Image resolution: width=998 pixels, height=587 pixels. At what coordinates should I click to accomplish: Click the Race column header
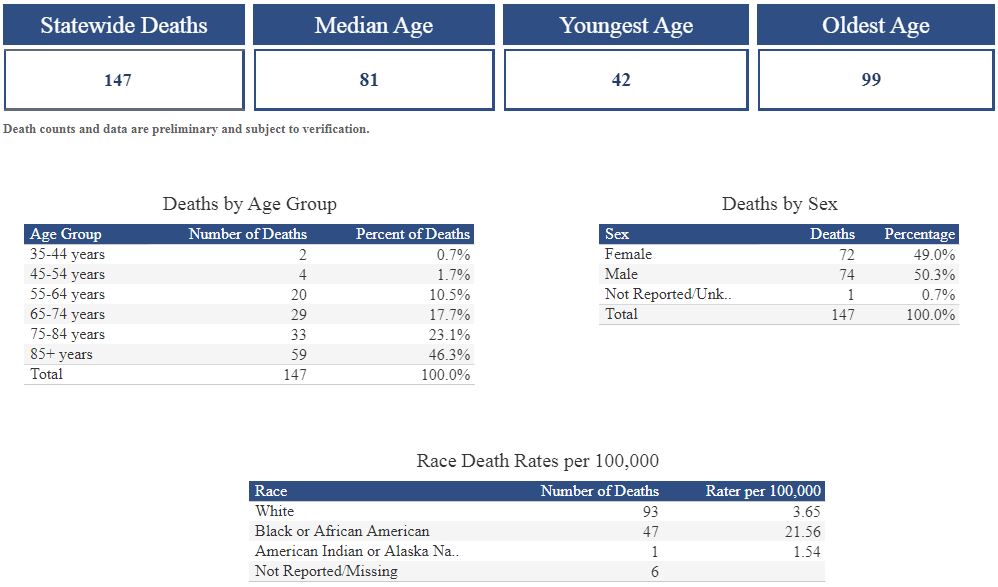[x=271, y=491]
